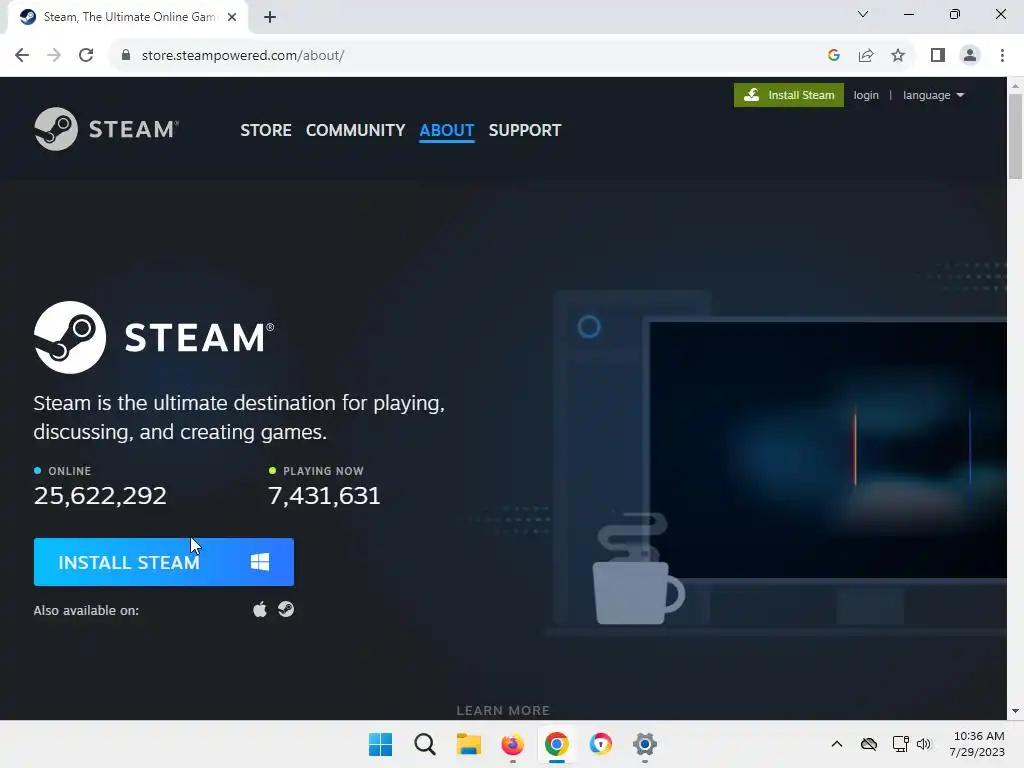
Task: Bookmark this page with the star
Action: coord(898,56)
